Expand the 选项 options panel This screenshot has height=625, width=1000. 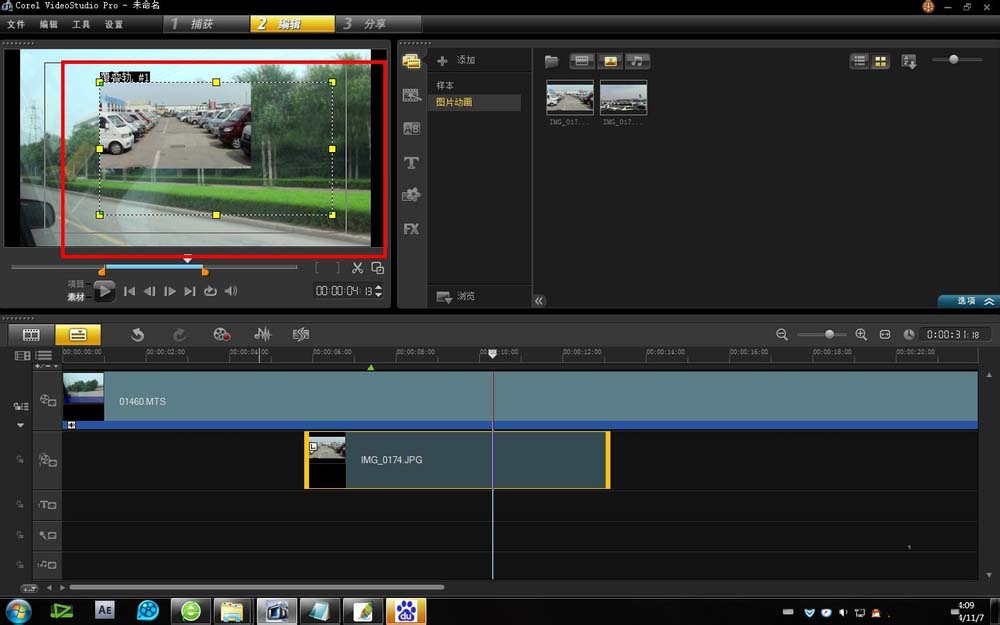point(967,301)
